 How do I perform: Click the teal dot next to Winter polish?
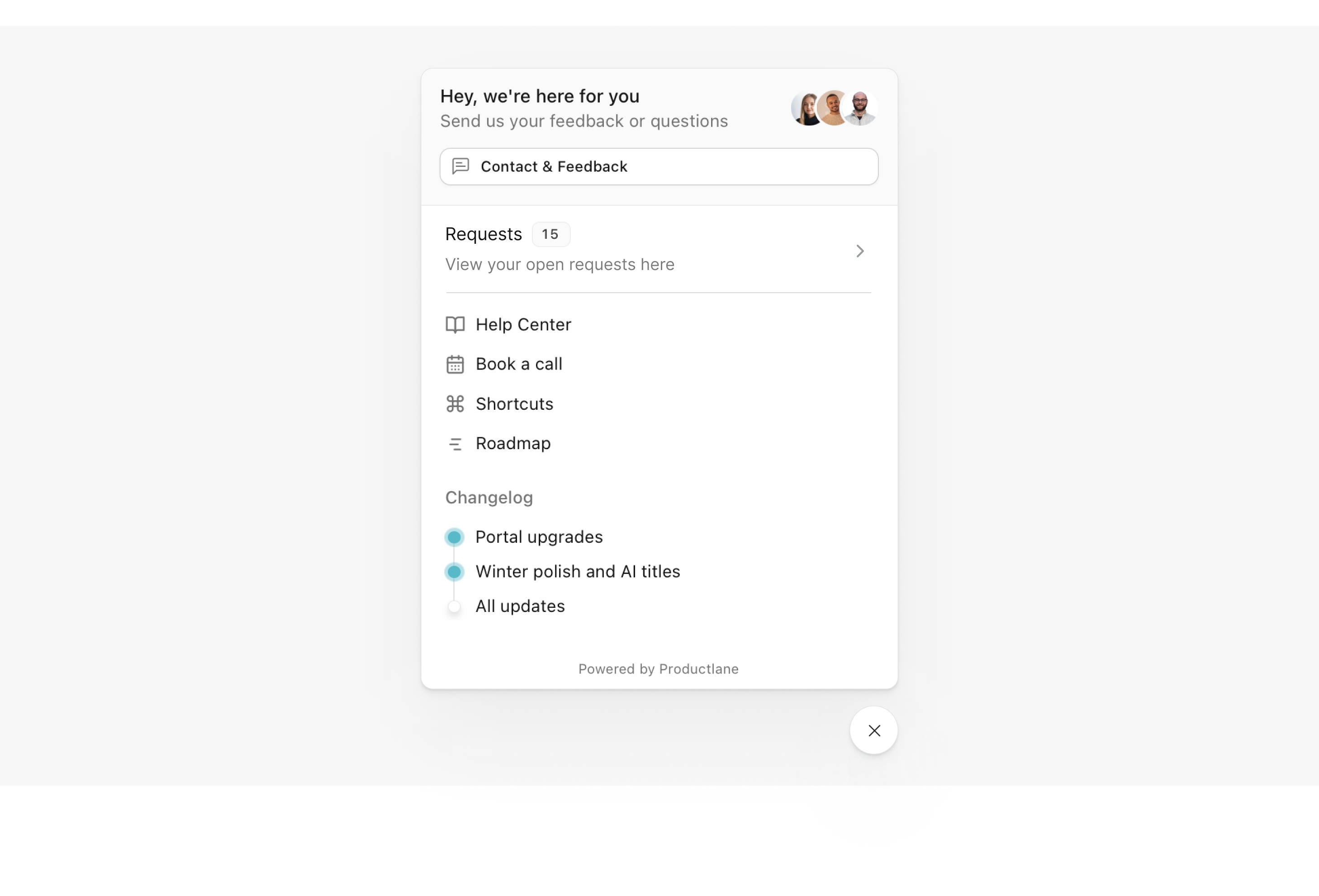tap(454, 571)
